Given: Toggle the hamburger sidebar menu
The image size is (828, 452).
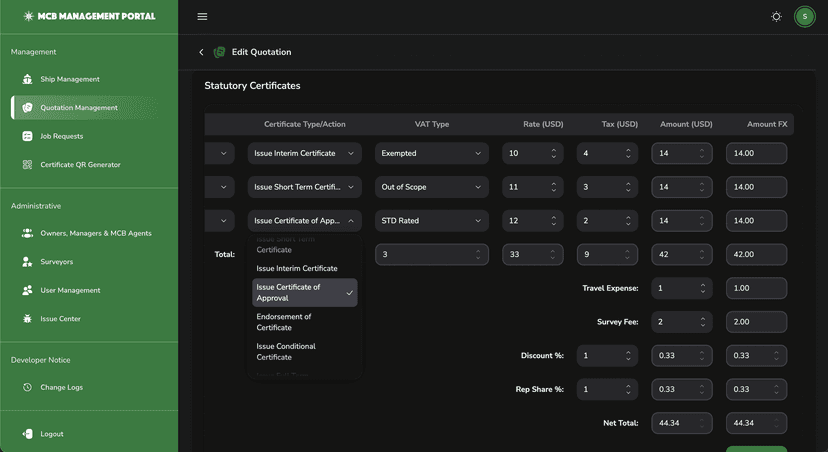Looking at the screenshot, I should pyautogui.click(x=202, y=17).
